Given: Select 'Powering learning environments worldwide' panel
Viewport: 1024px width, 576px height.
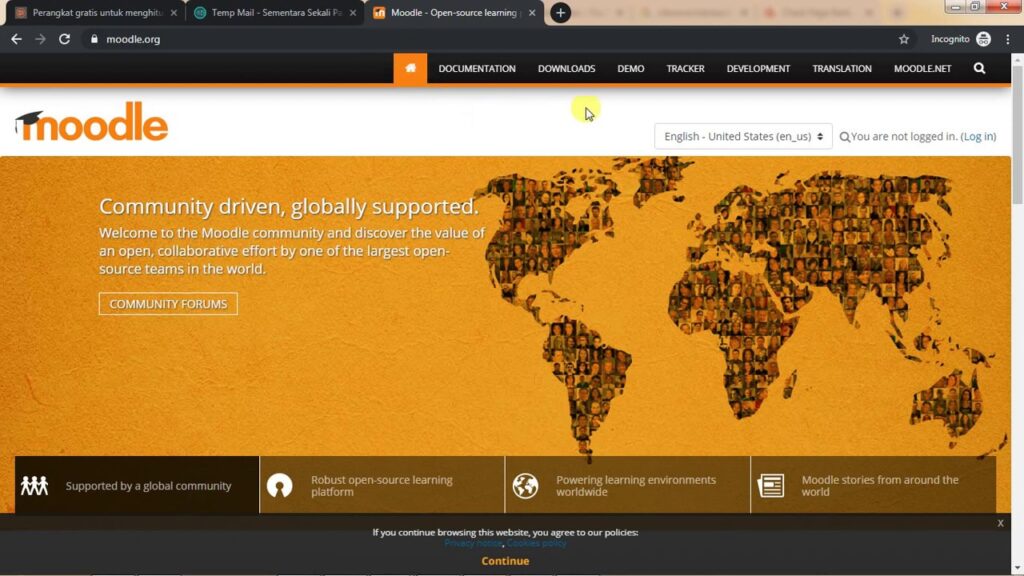Looking at the screenshot, I should tap(628, 485).
